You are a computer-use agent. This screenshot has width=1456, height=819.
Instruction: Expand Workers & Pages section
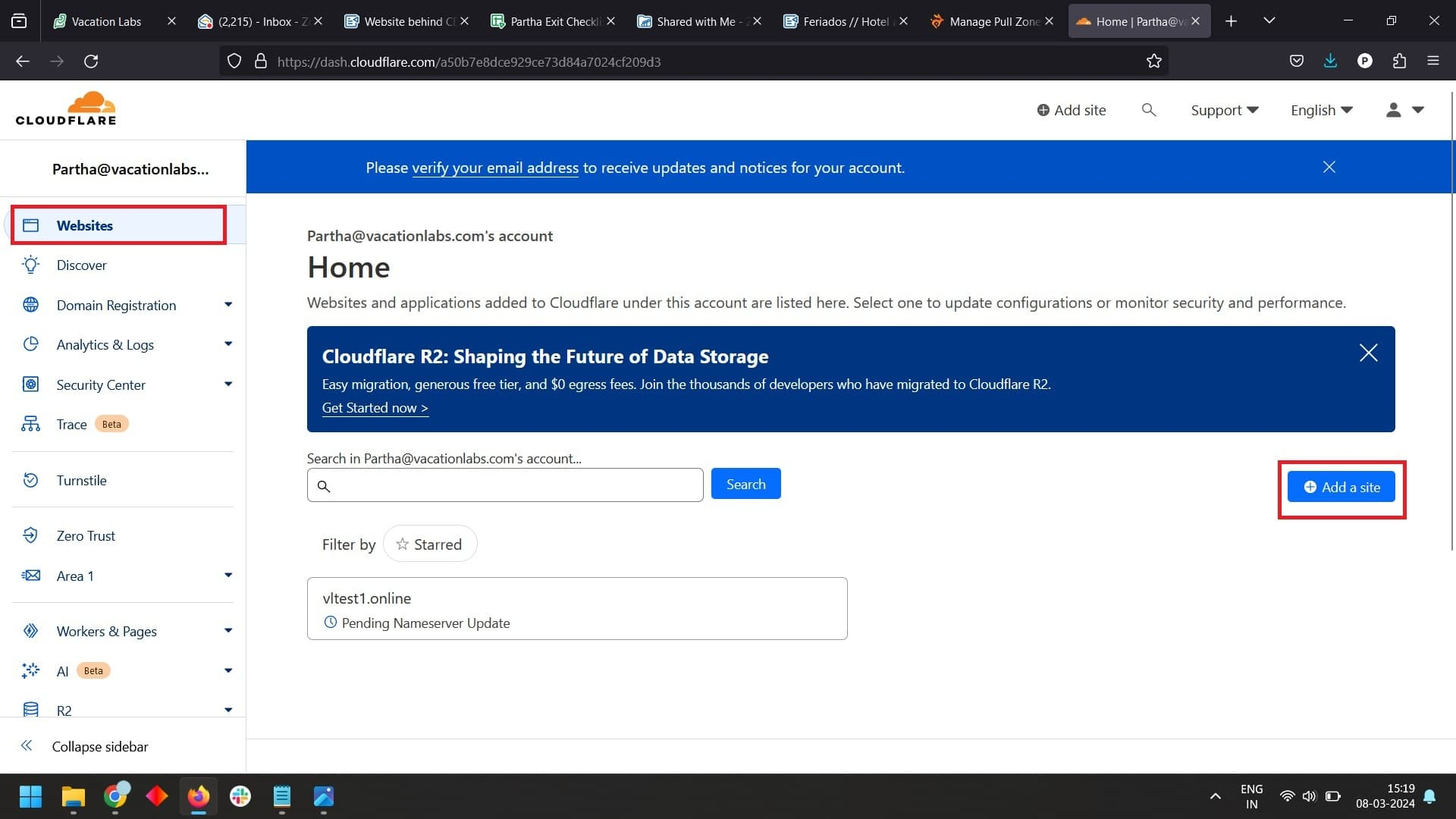click(x=227, y=631)
